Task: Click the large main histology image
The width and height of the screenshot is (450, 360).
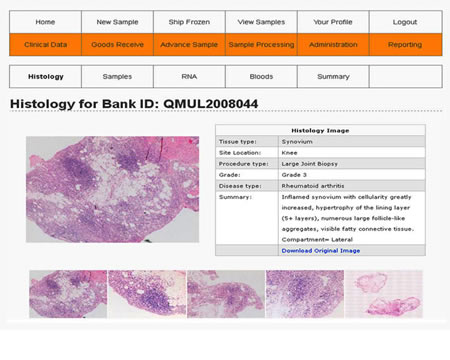Action: pos(113,189)
